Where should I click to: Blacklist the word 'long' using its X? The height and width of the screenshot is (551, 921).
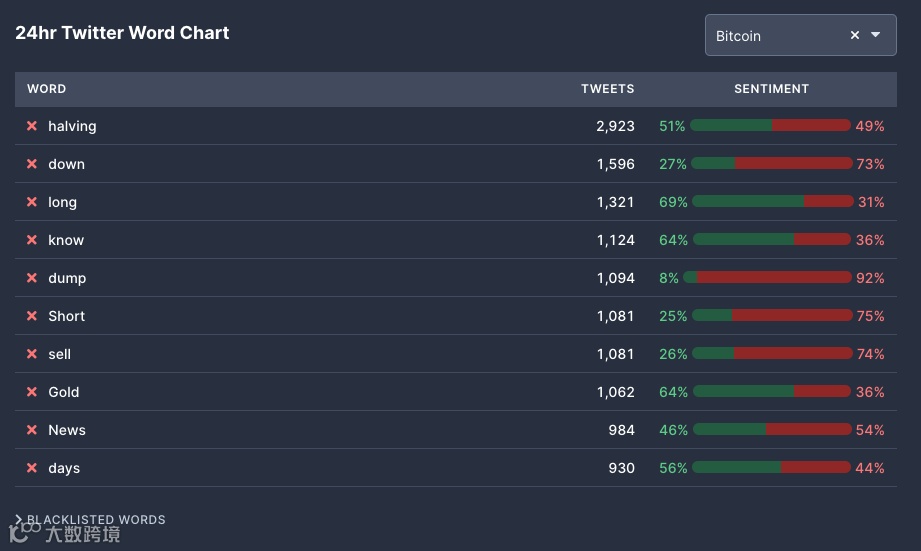pos(32,202)
